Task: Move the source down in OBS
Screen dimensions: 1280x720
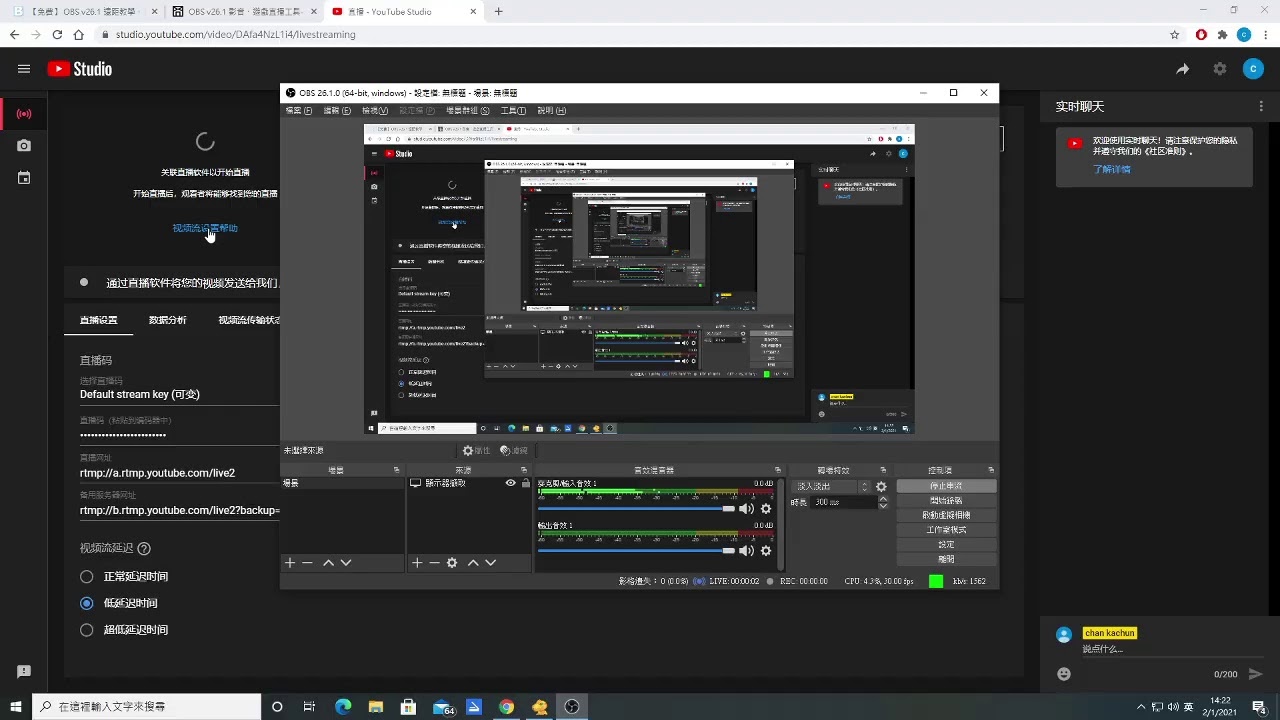Action: pos(491,563)
